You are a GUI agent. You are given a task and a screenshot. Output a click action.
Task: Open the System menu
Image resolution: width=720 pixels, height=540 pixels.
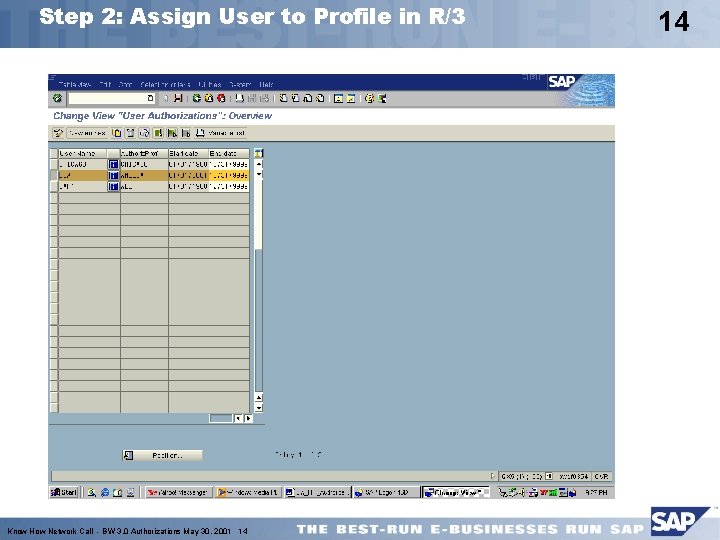tap(240, 84)
